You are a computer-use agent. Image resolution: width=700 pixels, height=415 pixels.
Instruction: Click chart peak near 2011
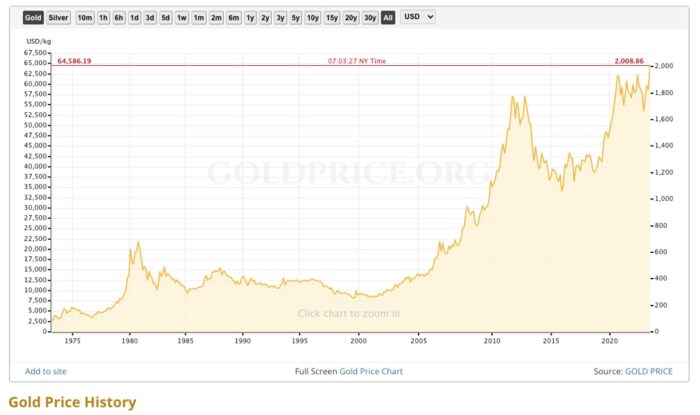513,97
